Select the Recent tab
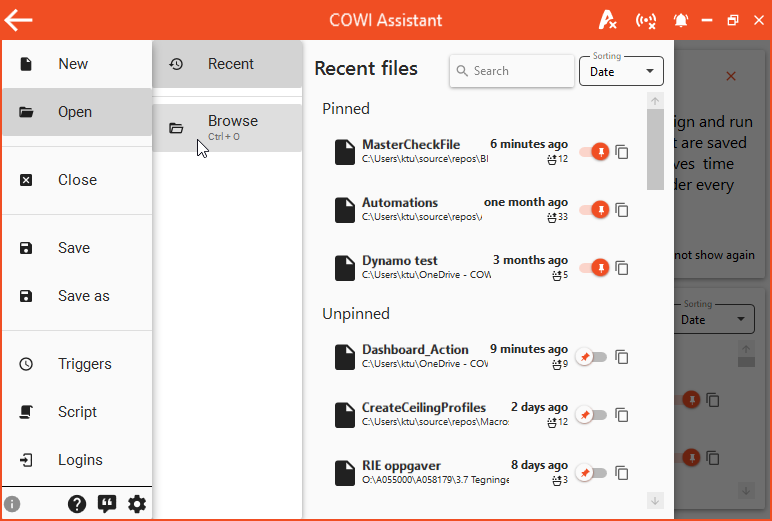 click(227, 64)
